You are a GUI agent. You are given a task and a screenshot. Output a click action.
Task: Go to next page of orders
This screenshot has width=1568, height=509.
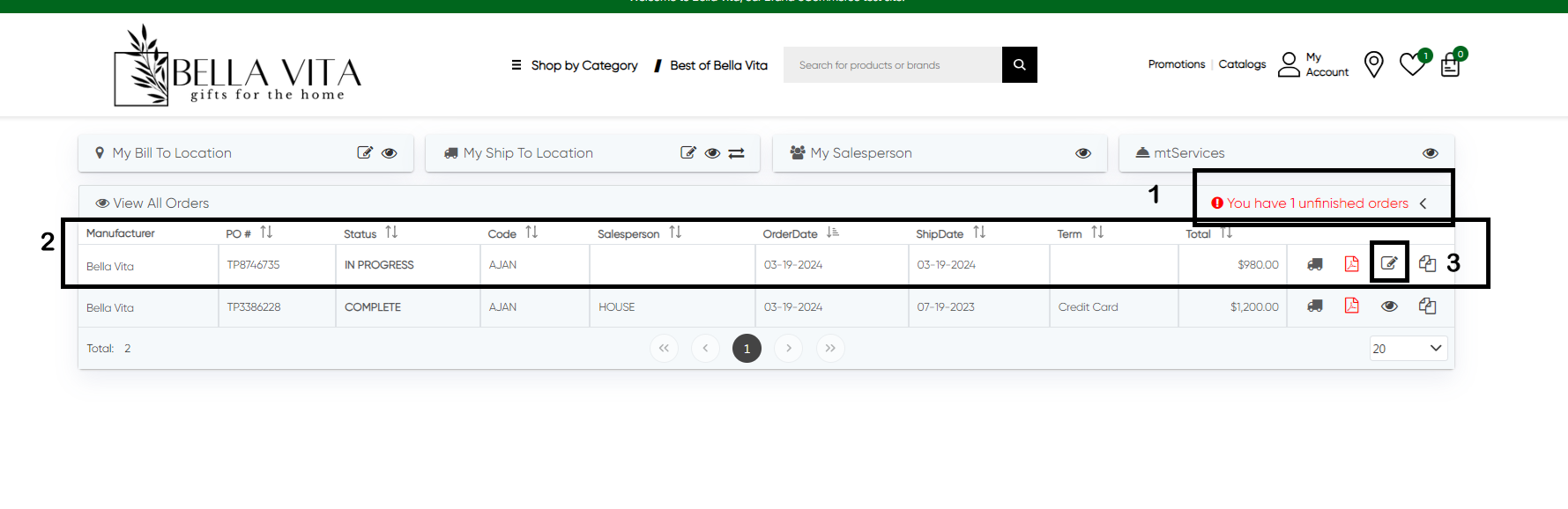point(788,349)
